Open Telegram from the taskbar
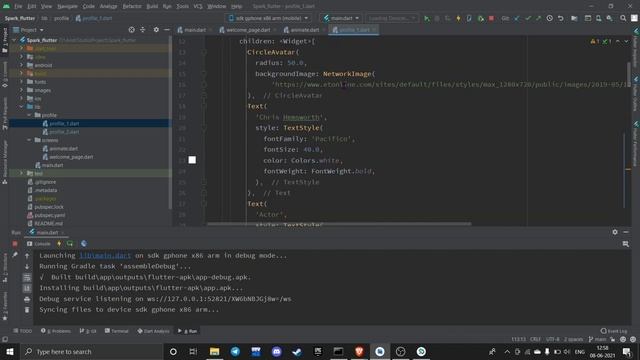Viewport: 640px width, 360px height. point(235,351)
